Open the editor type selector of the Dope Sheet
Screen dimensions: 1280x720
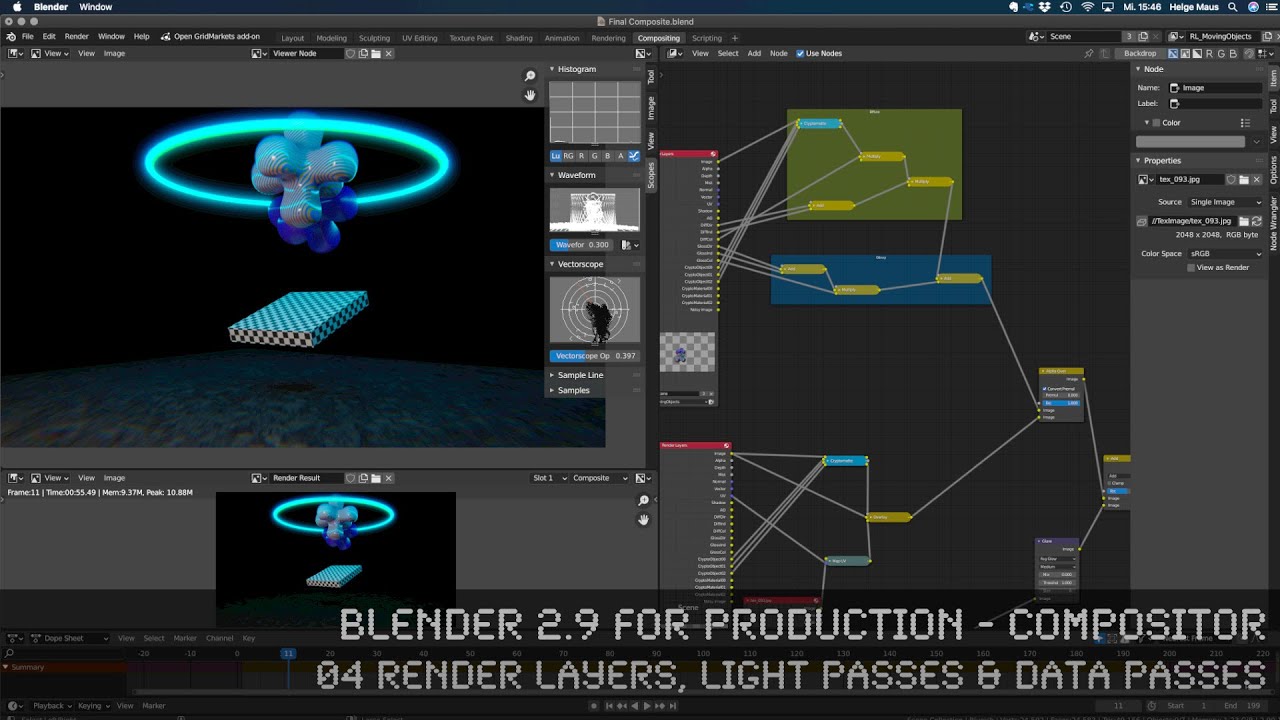[x=13, y=638]
